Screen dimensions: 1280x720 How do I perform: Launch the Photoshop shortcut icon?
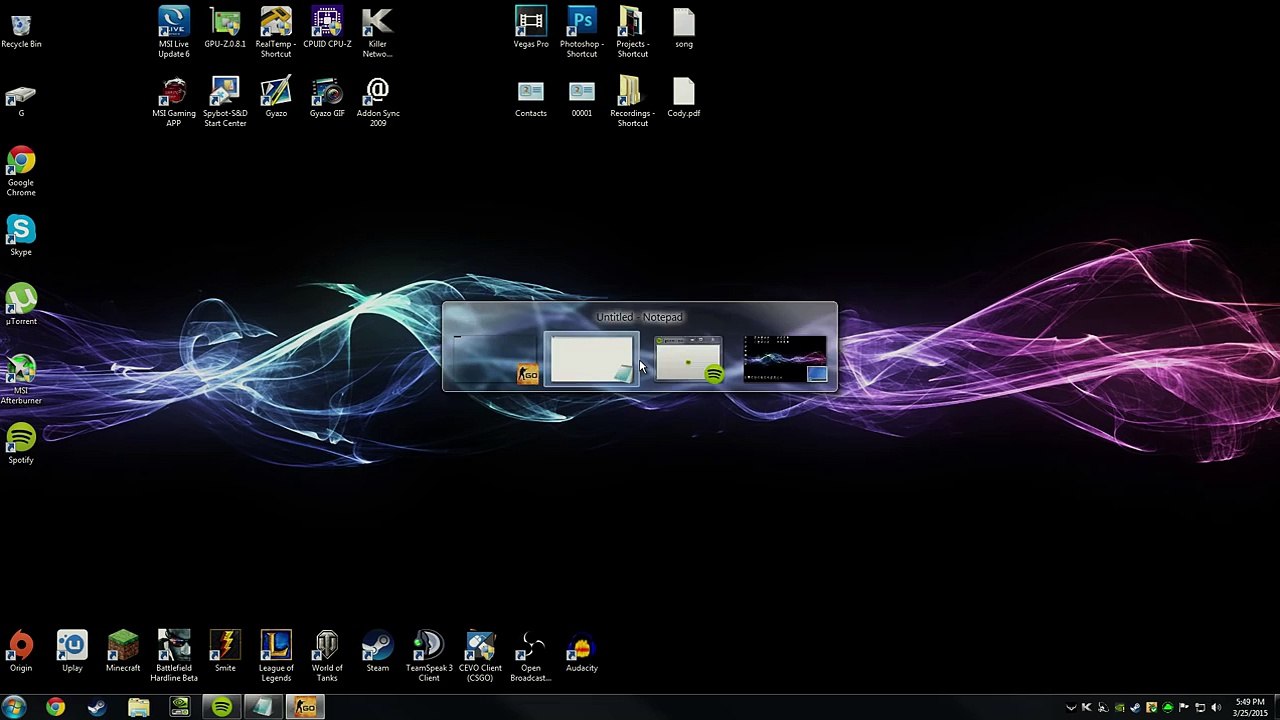581,32
